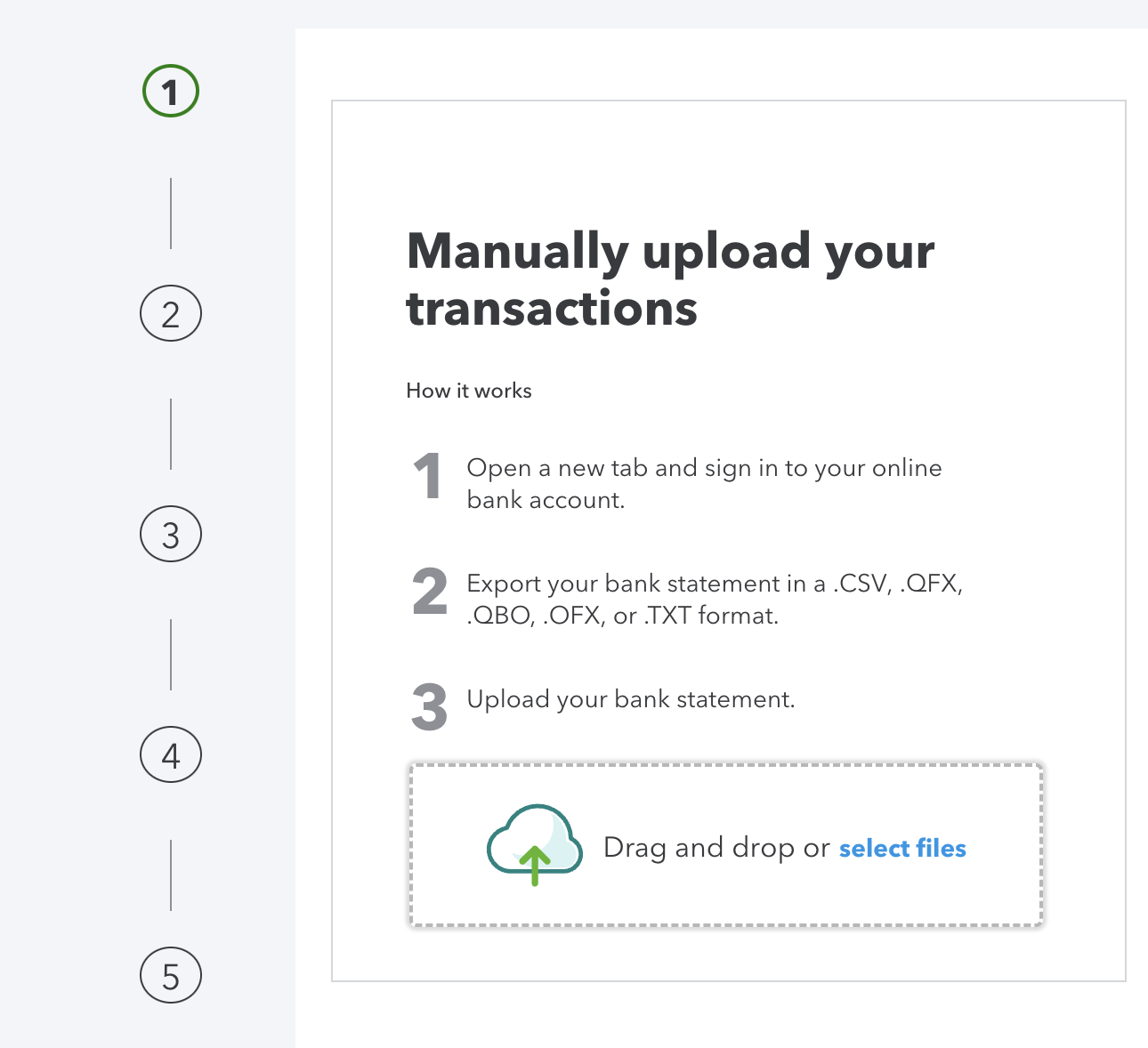Screen dimensions: 1148x1048
Task: Select the 'Open a new tab and sign in' instruction
Action: pos(704,484)
